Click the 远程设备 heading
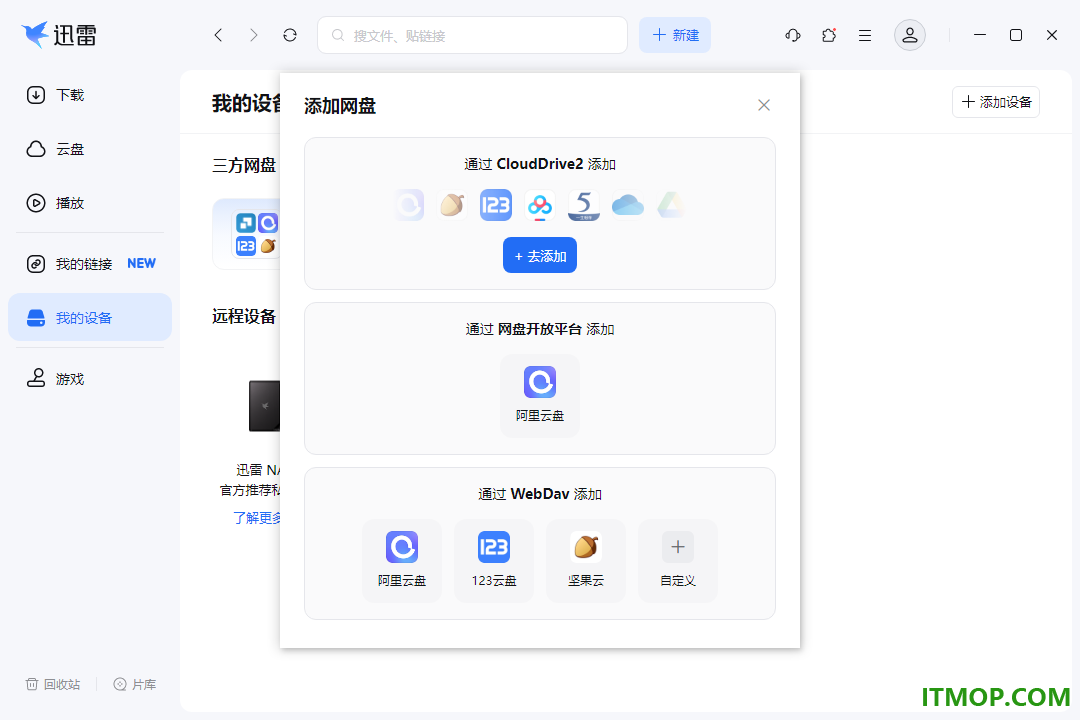 click(244, 316)
